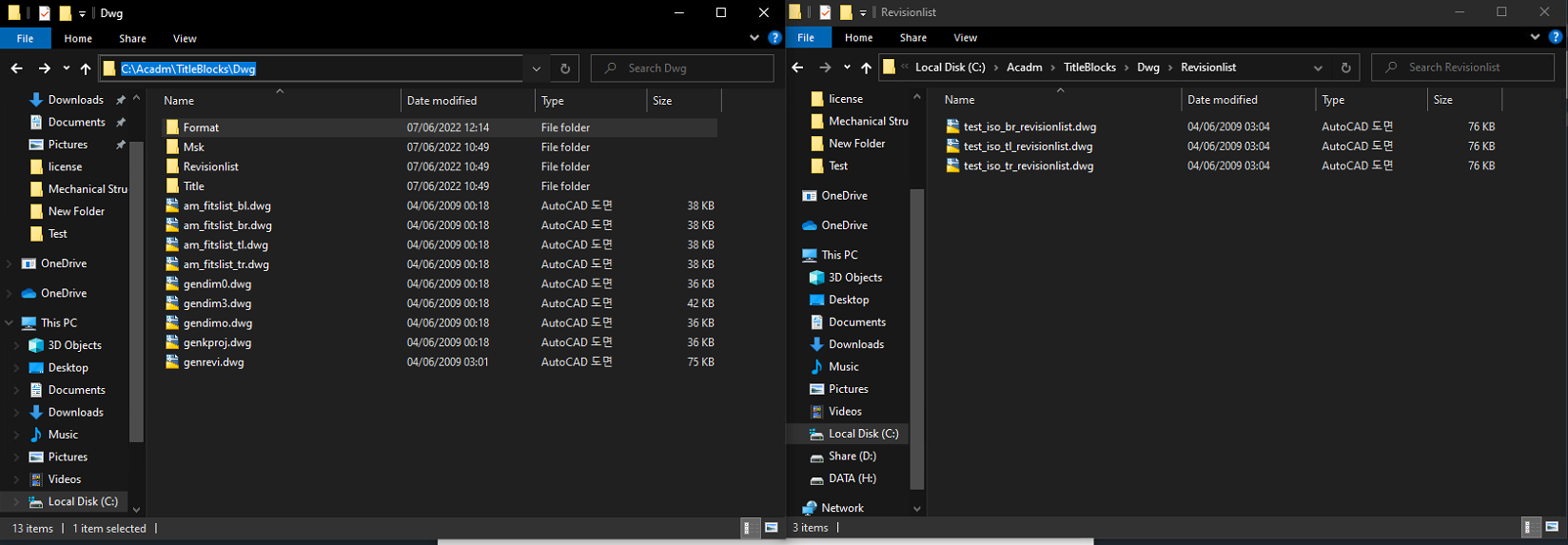Switch Dwg window to large icons view

click(x=771, y=527)
